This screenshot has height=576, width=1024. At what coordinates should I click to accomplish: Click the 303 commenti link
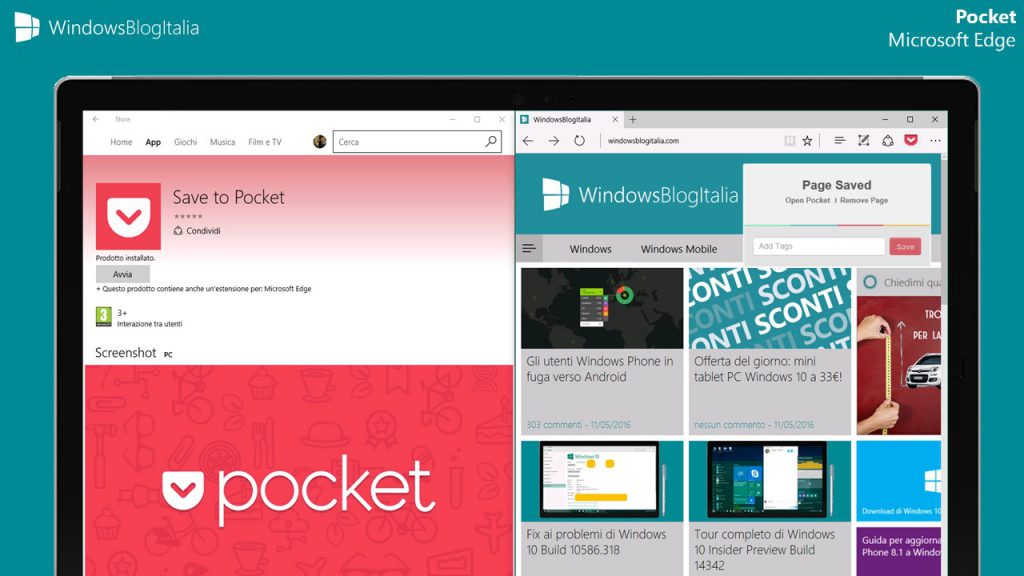pos(579,424)
